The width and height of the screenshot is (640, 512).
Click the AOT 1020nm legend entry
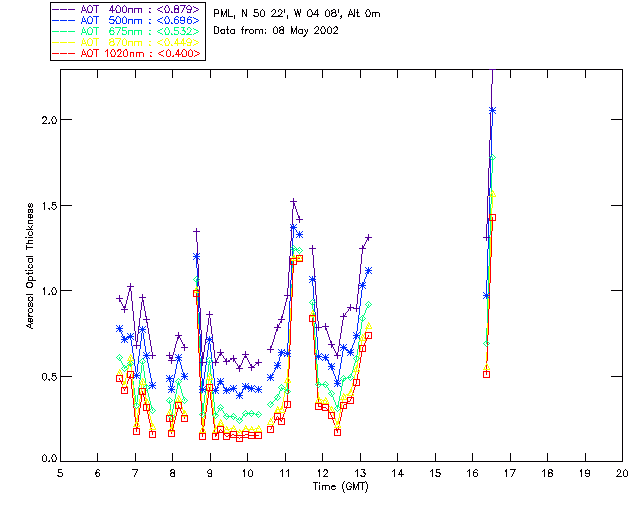click(x=127, y=53)
